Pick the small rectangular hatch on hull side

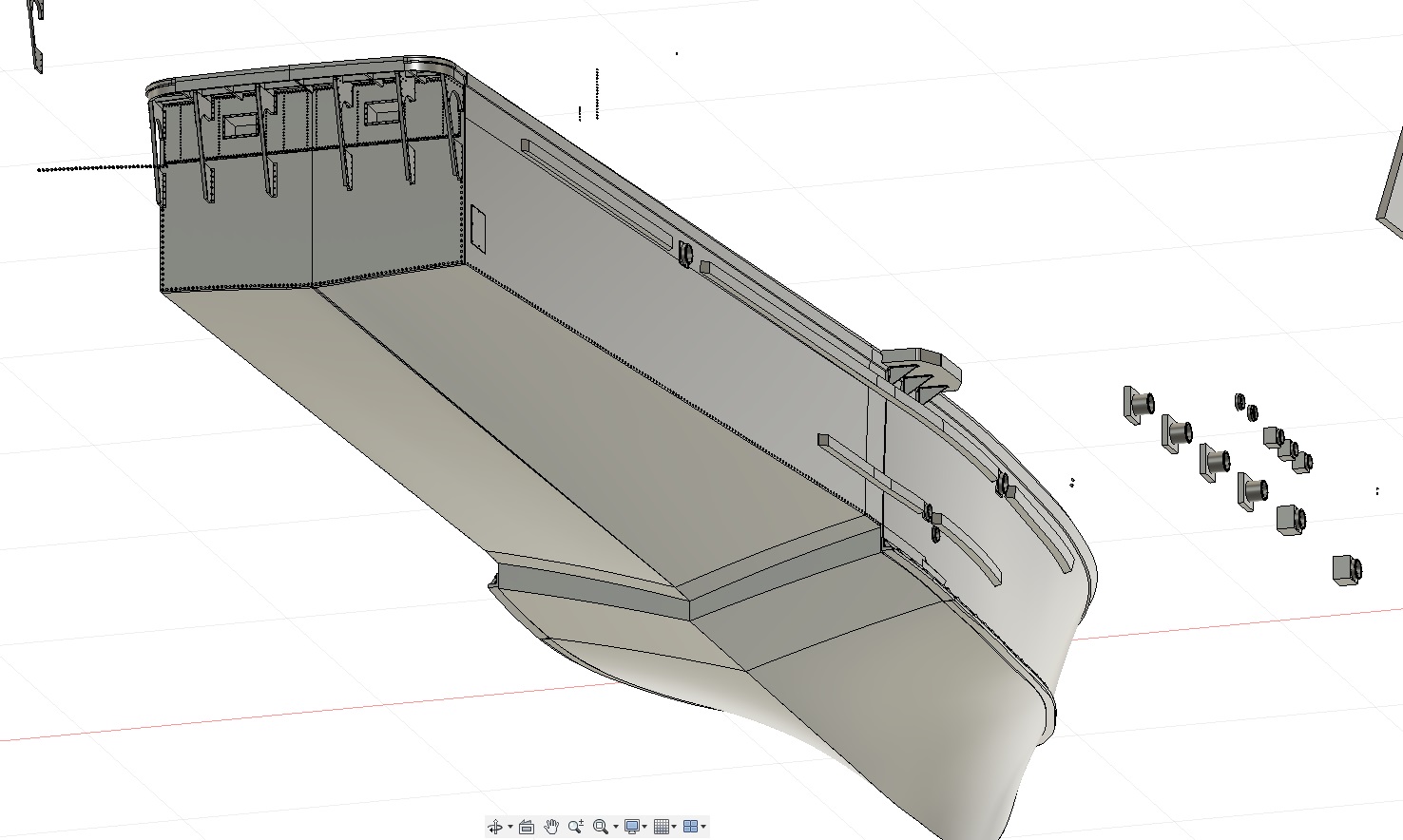[x=478, y=229]
